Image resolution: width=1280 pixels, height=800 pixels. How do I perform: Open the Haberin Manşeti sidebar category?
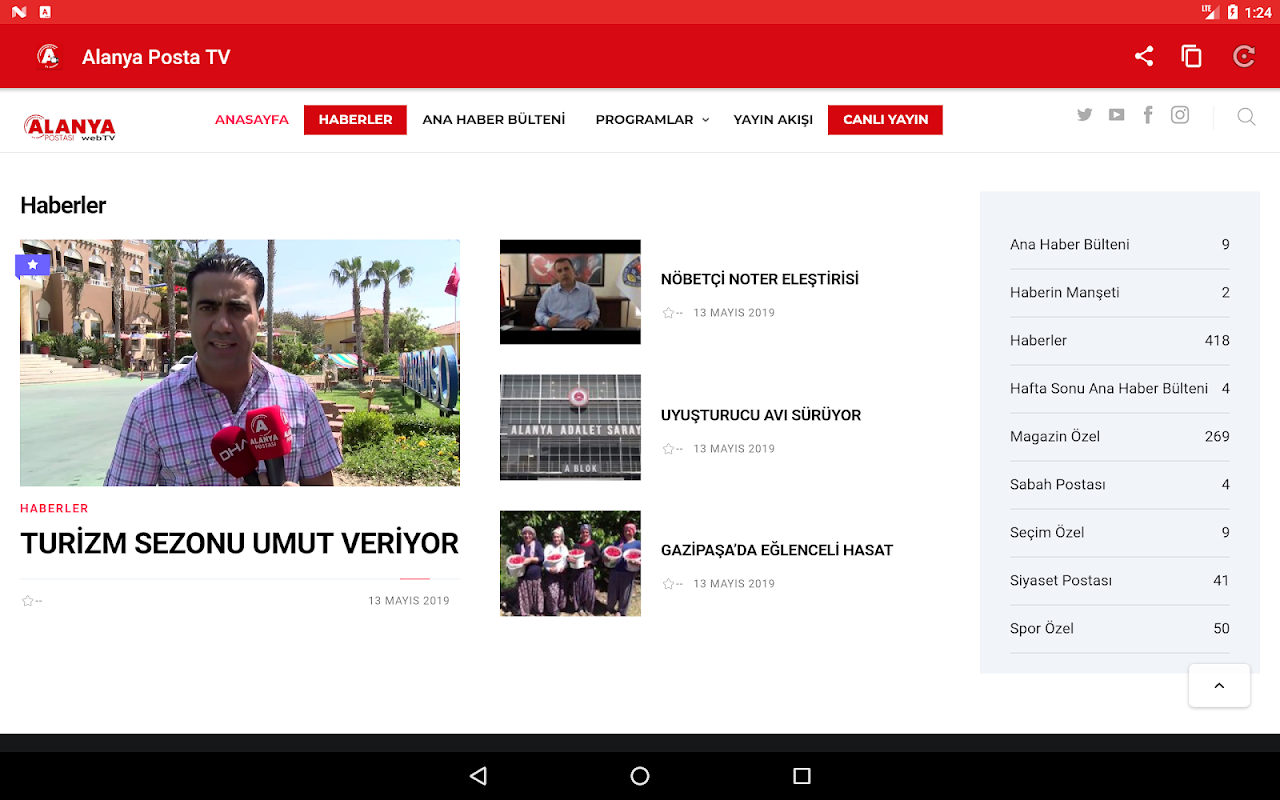pyautogui.click(x=1120, y=293)
